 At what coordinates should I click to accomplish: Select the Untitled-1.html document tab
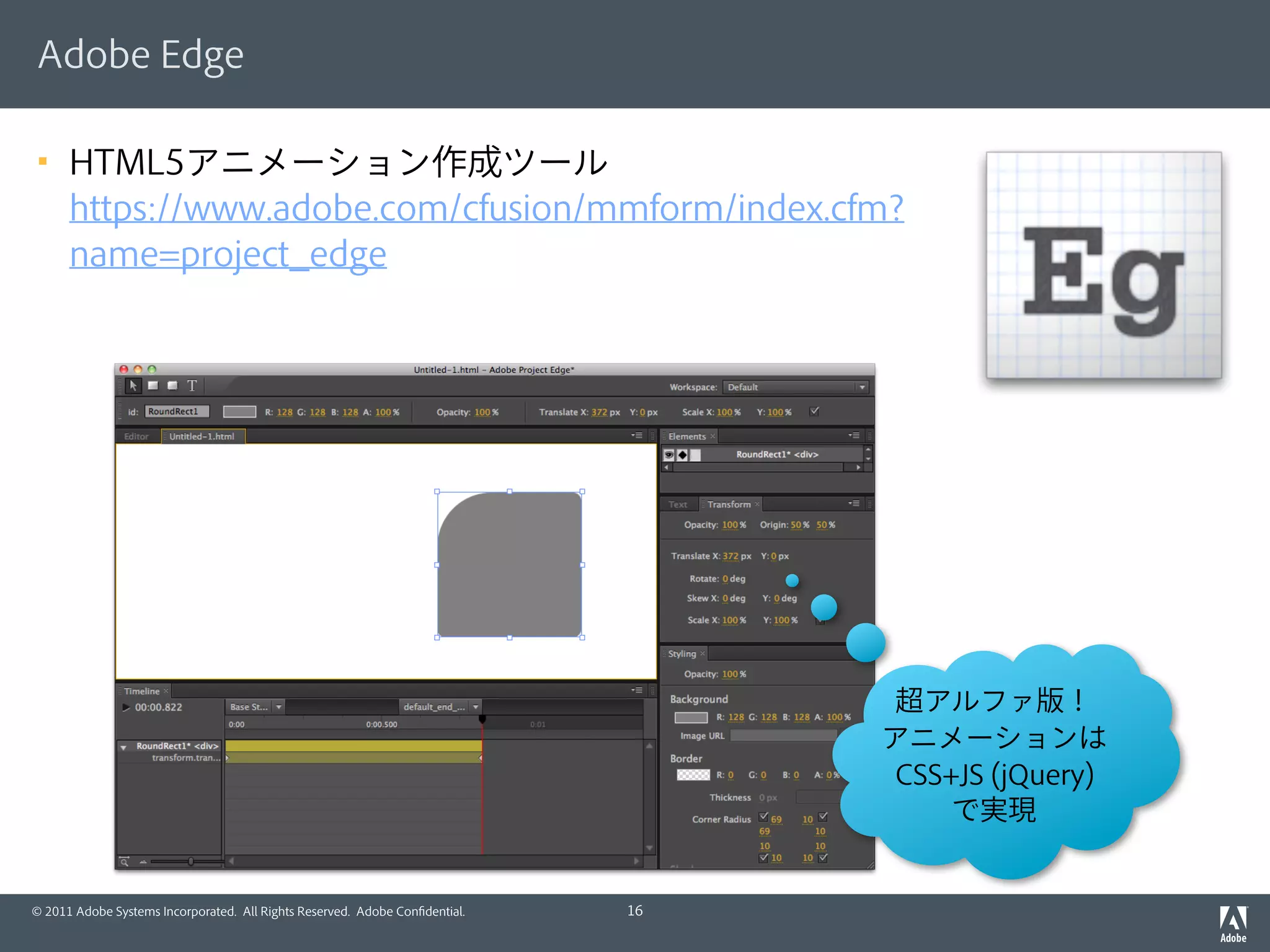202,436
